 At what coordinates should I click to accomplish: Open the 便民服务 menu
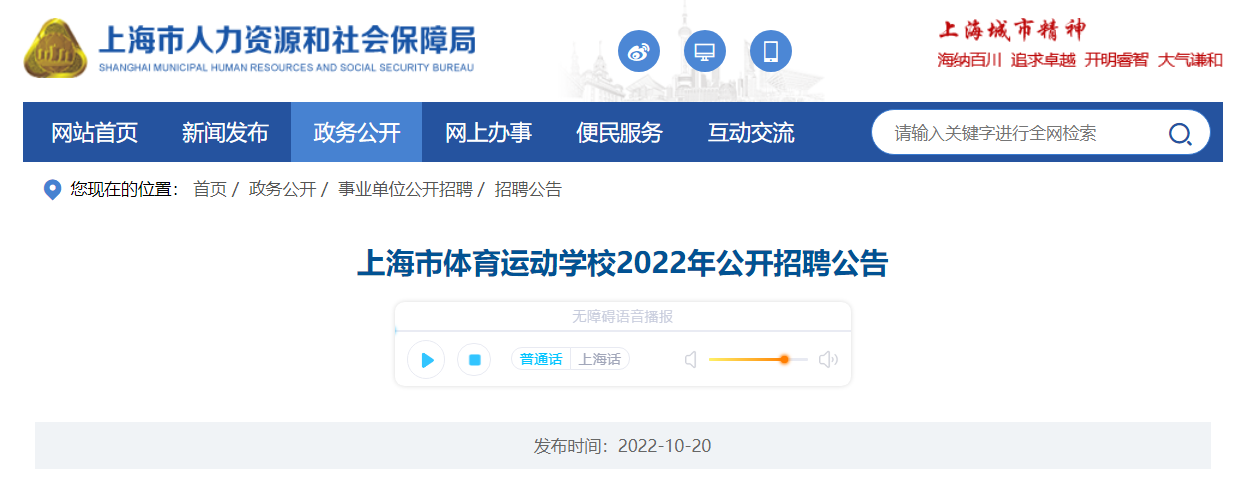[619, 132]
